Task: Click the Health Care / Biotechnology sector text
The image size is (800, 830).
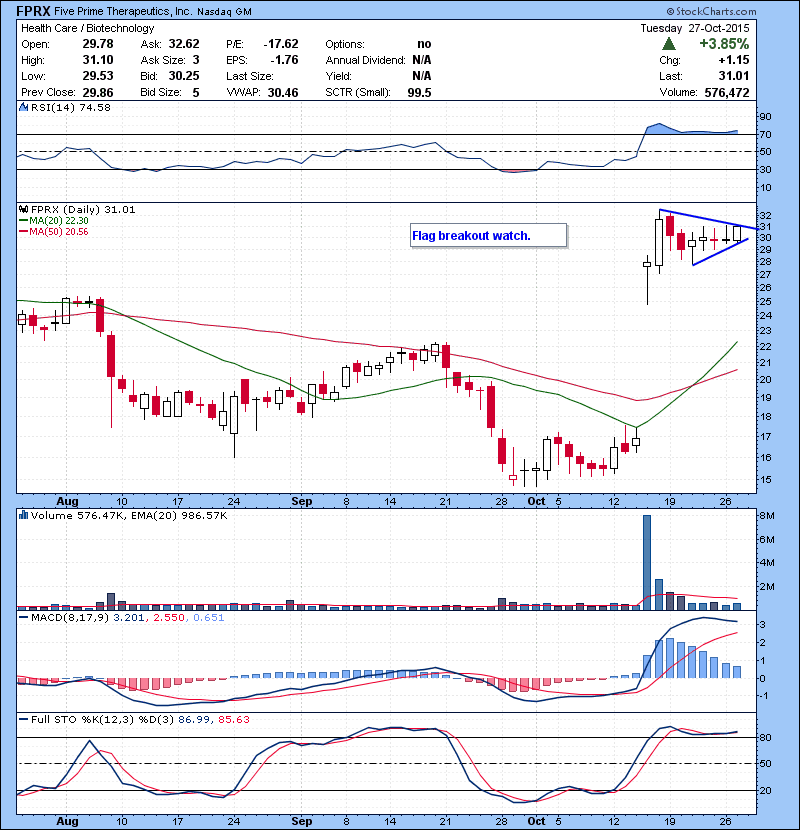Action: (x=87, y=28)
